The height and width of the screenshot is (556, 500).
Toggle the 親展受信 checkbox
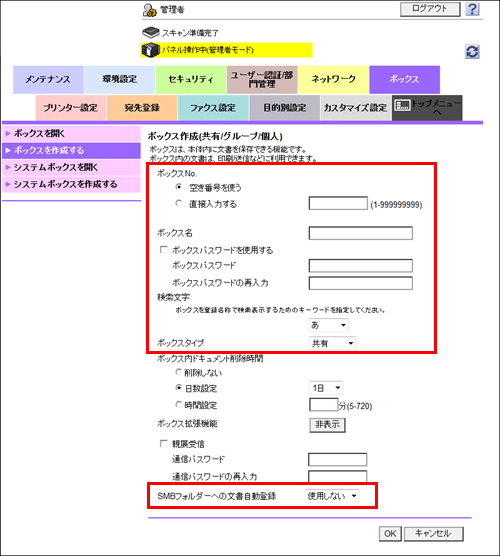(x=163, y=443)
